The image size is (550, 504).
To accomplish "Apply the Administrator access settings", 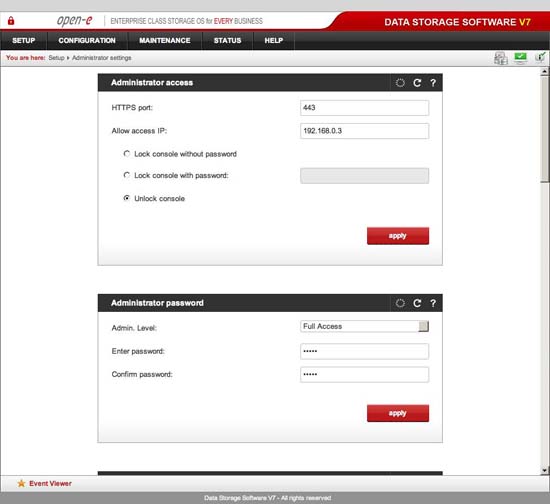I will click(x=398, y=236).
